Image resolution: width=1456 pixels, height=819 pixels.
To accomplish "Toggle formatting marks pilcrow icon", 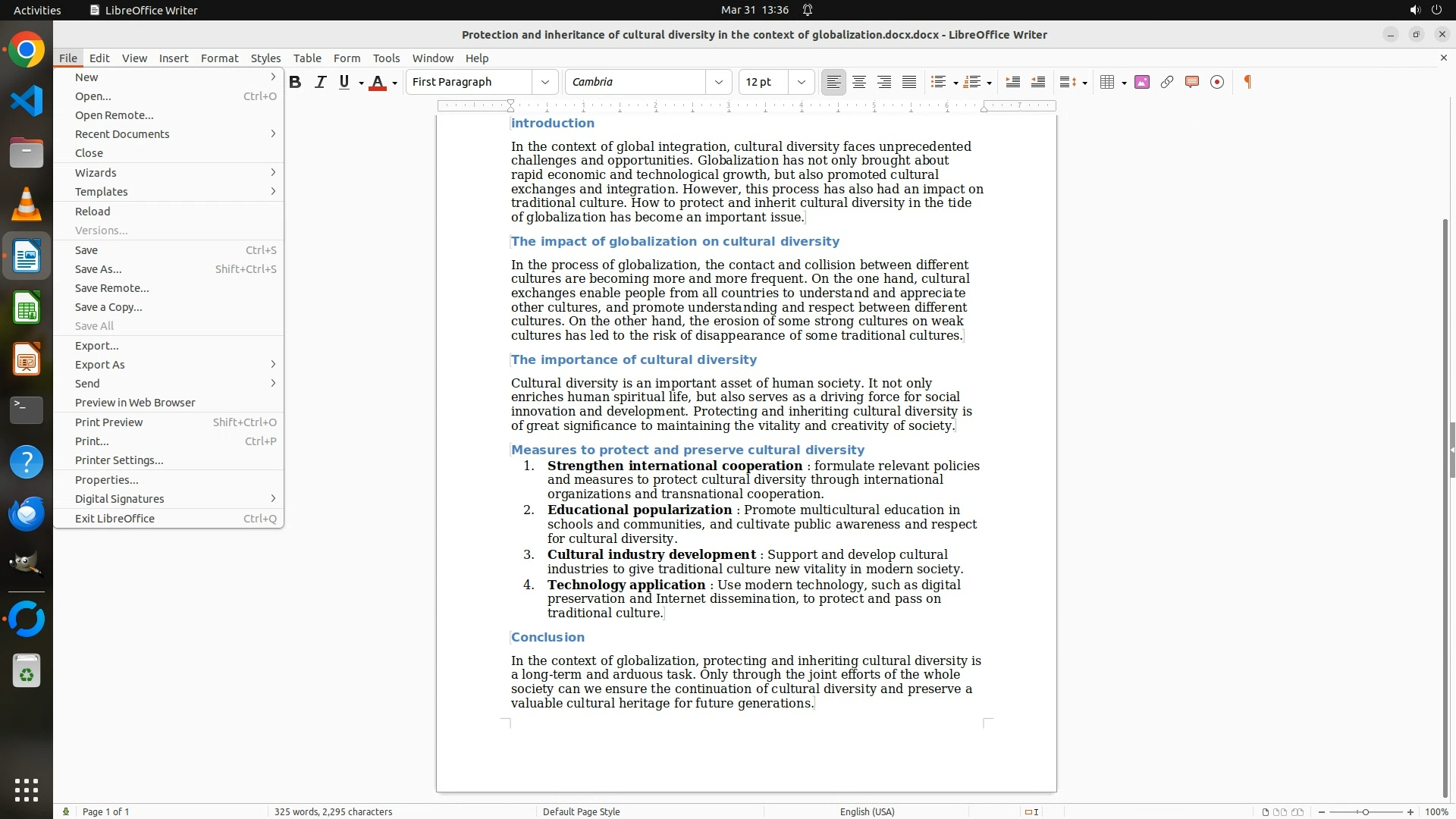I will pyautogui.click(x=1247, y=82).
